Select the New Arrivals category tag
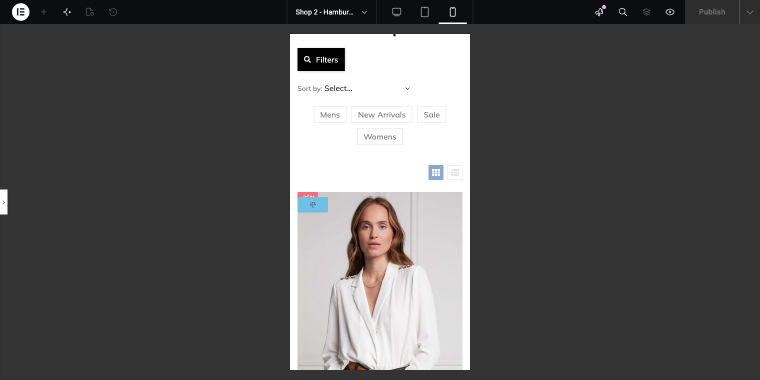 382,115
